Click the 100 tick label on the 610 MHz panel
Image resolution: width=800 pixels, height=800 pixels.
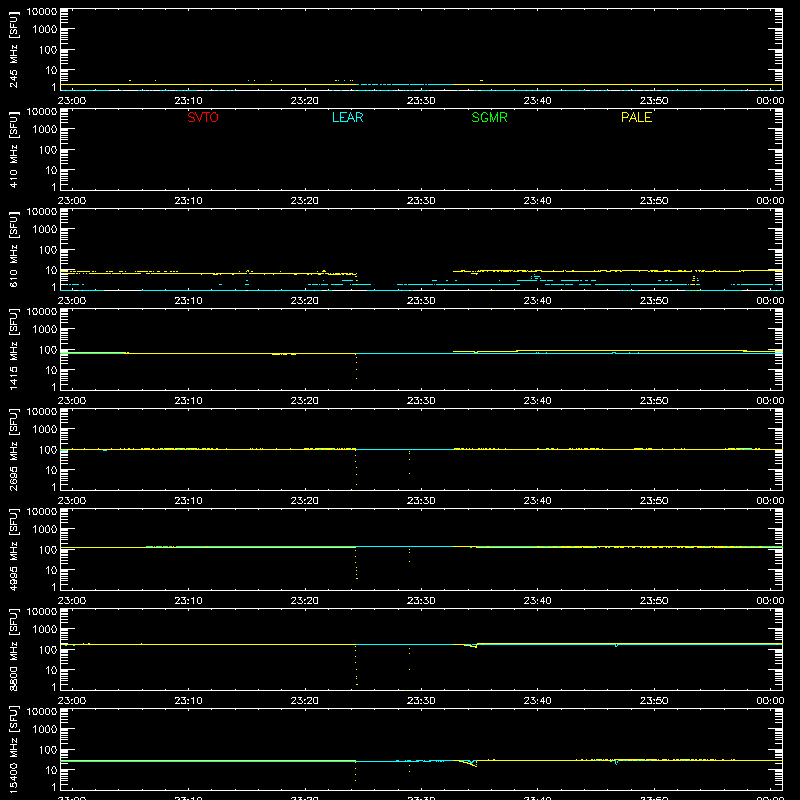click(x=47, y=250)
